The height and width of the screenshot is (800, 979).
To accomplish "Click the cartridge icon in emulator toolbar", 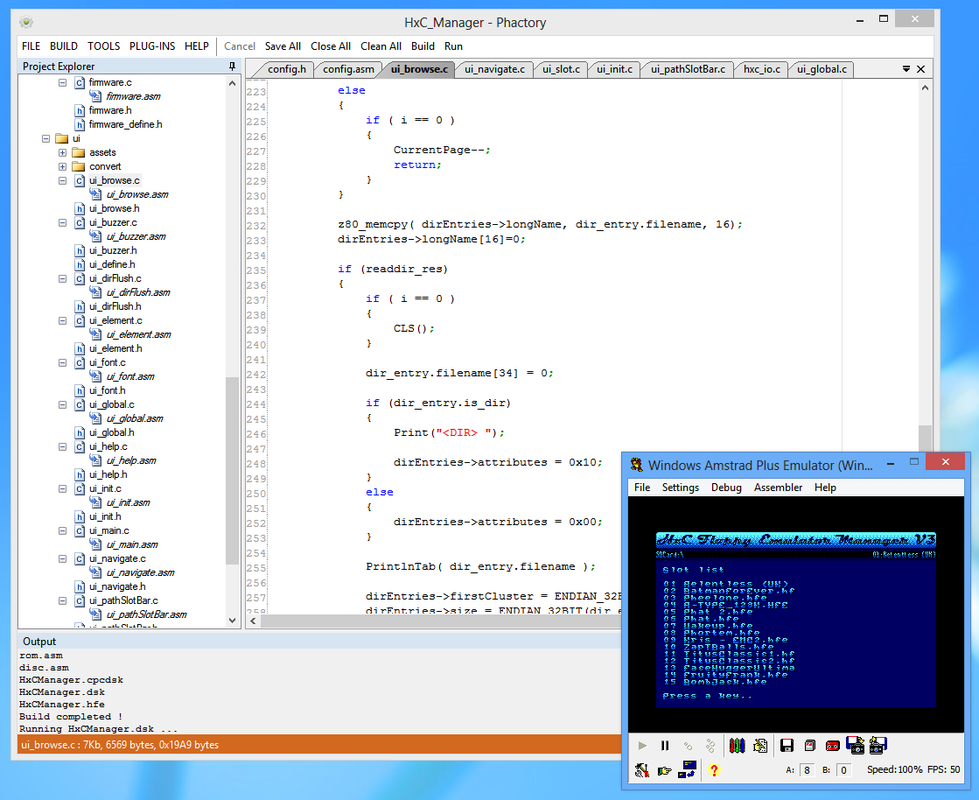I will tap(810, 746).
